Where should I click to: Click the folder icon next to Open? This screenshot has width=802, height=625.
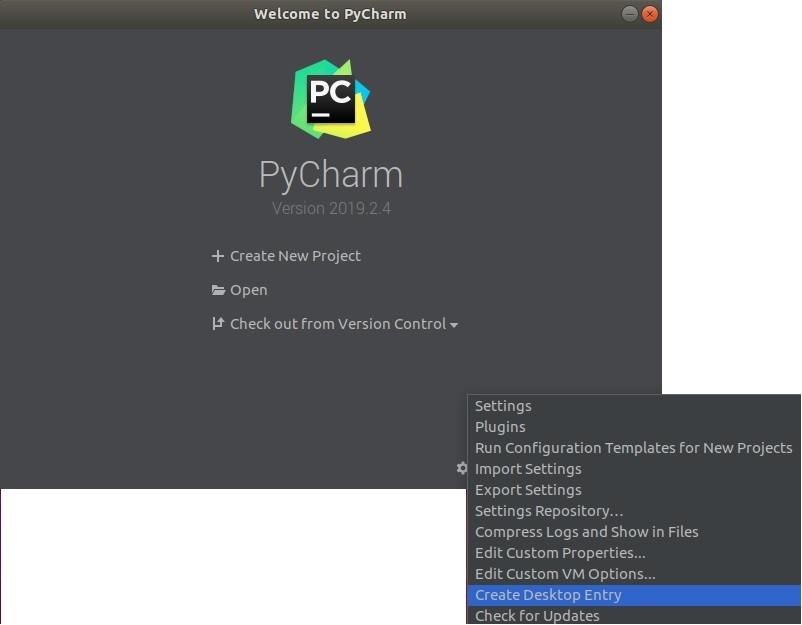click(218, 290)
